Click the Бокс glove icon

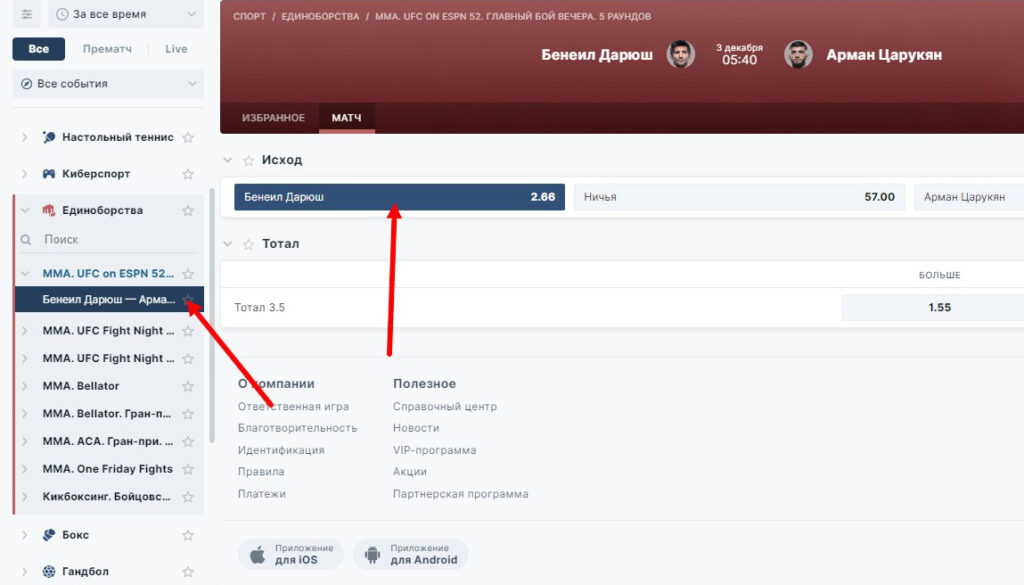49,535
